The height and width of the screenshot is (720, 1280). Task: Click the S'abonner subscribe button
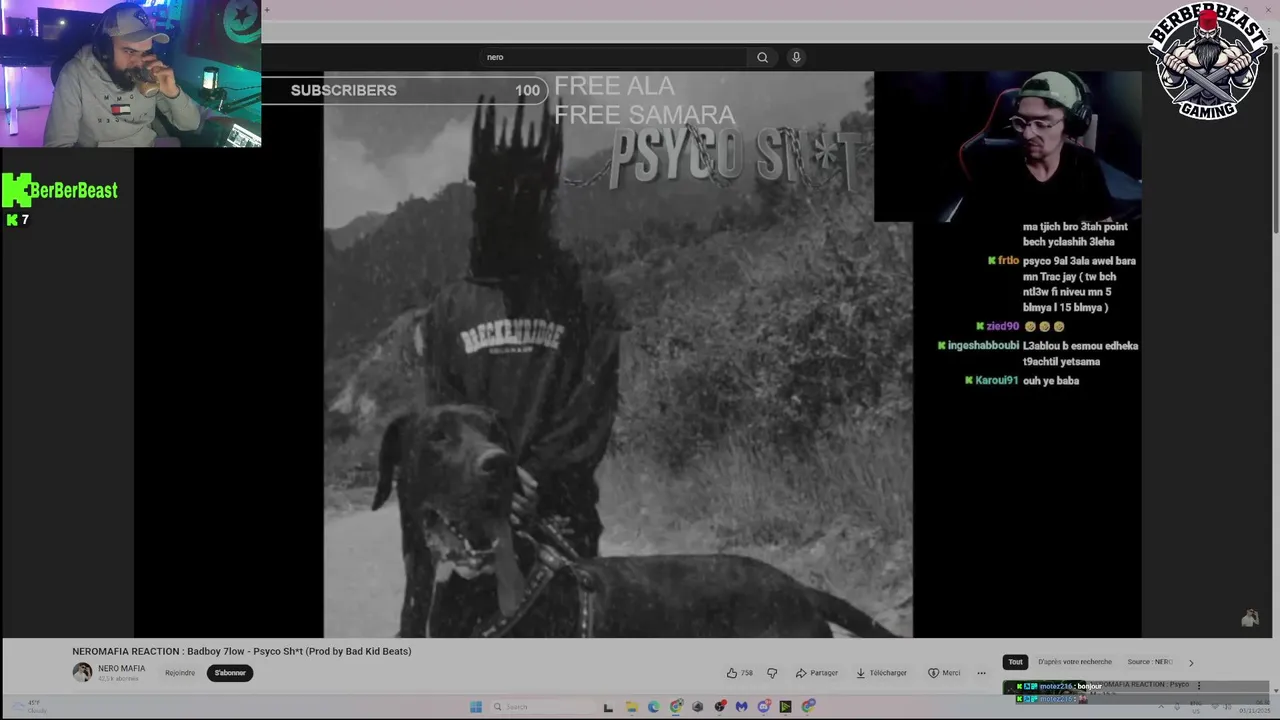coord(230,673)
